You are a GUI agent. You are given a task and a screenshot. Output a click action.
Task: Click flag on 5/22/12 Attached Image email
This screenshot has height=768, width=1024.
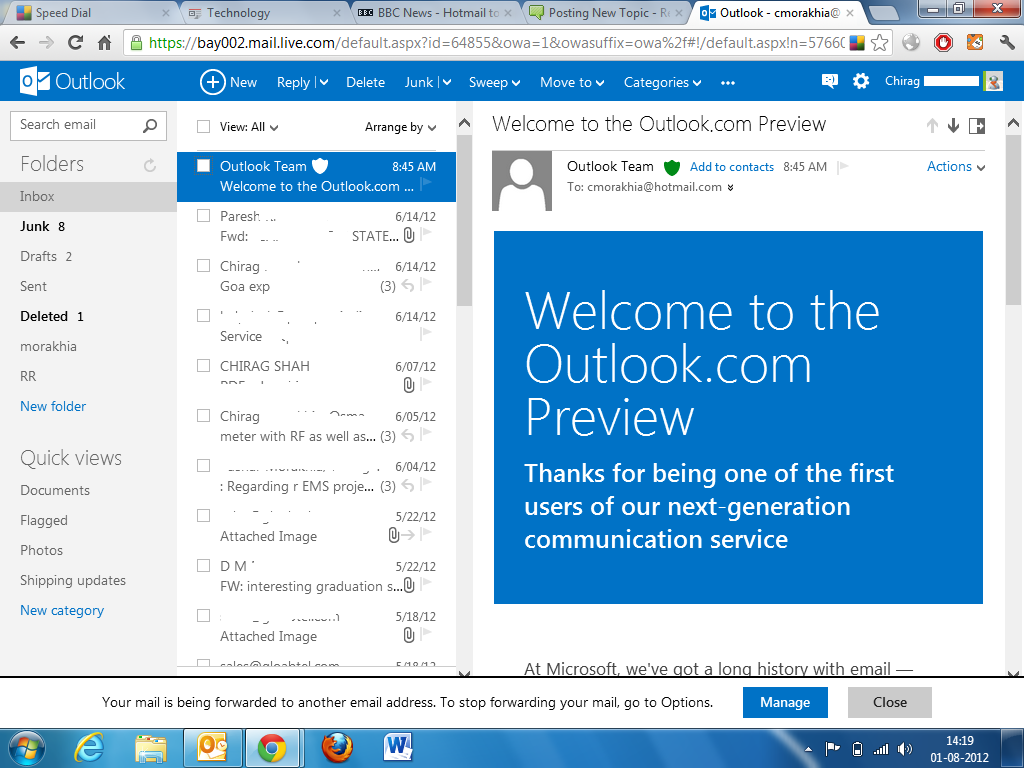click(426, 534)
